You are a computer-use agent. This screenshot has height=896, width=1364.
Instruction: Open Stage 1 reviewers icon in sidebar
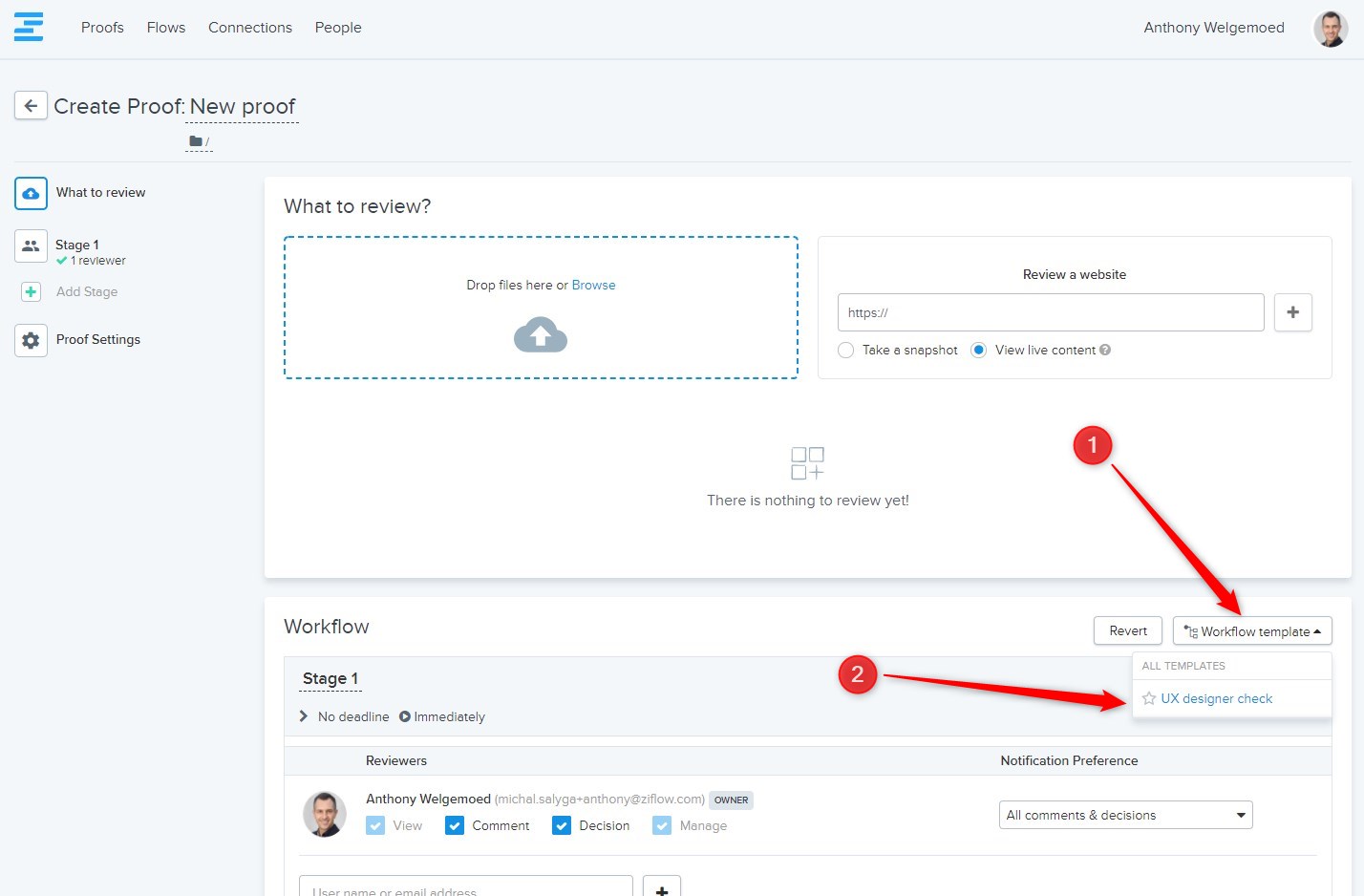tap(31, 245)
